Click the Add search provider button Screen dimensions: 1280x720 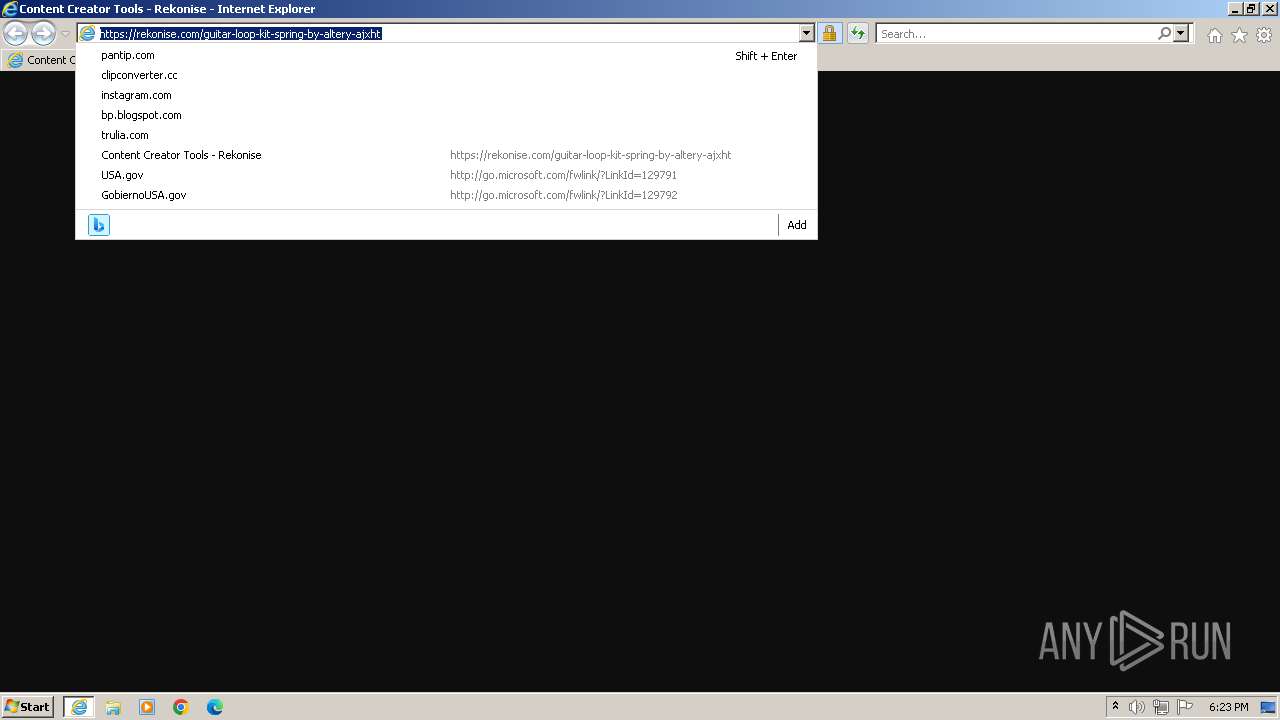tap(797, 225)
